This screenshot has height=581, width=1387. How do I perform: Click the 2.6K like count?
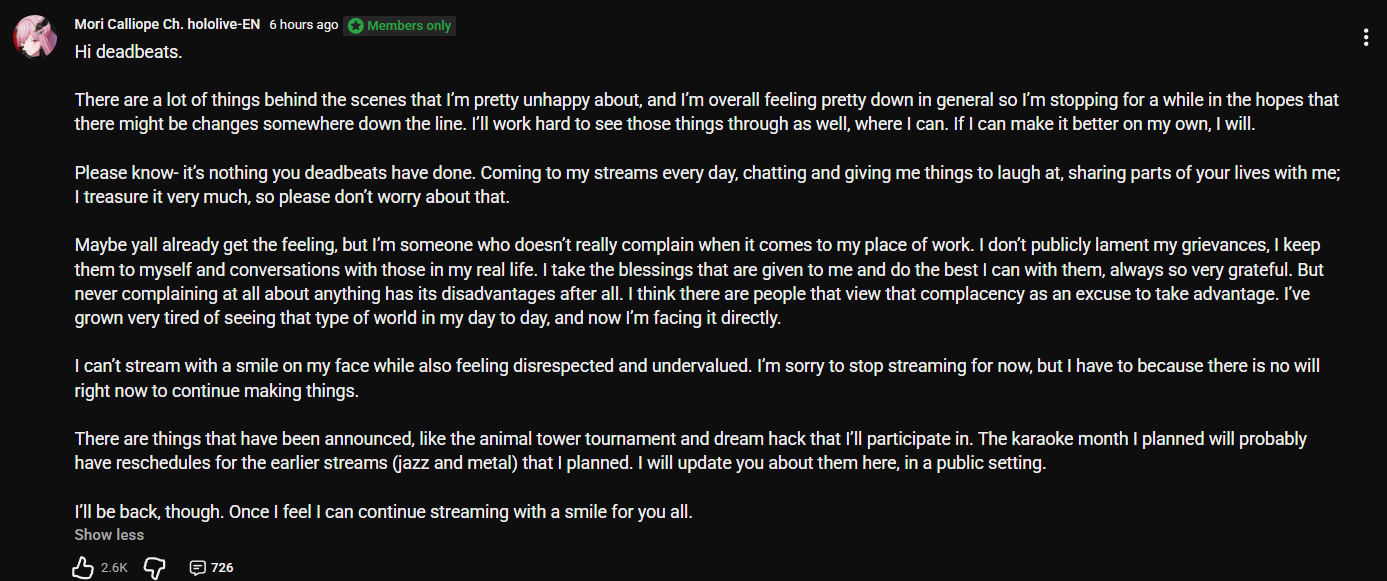tap(114, 568)
